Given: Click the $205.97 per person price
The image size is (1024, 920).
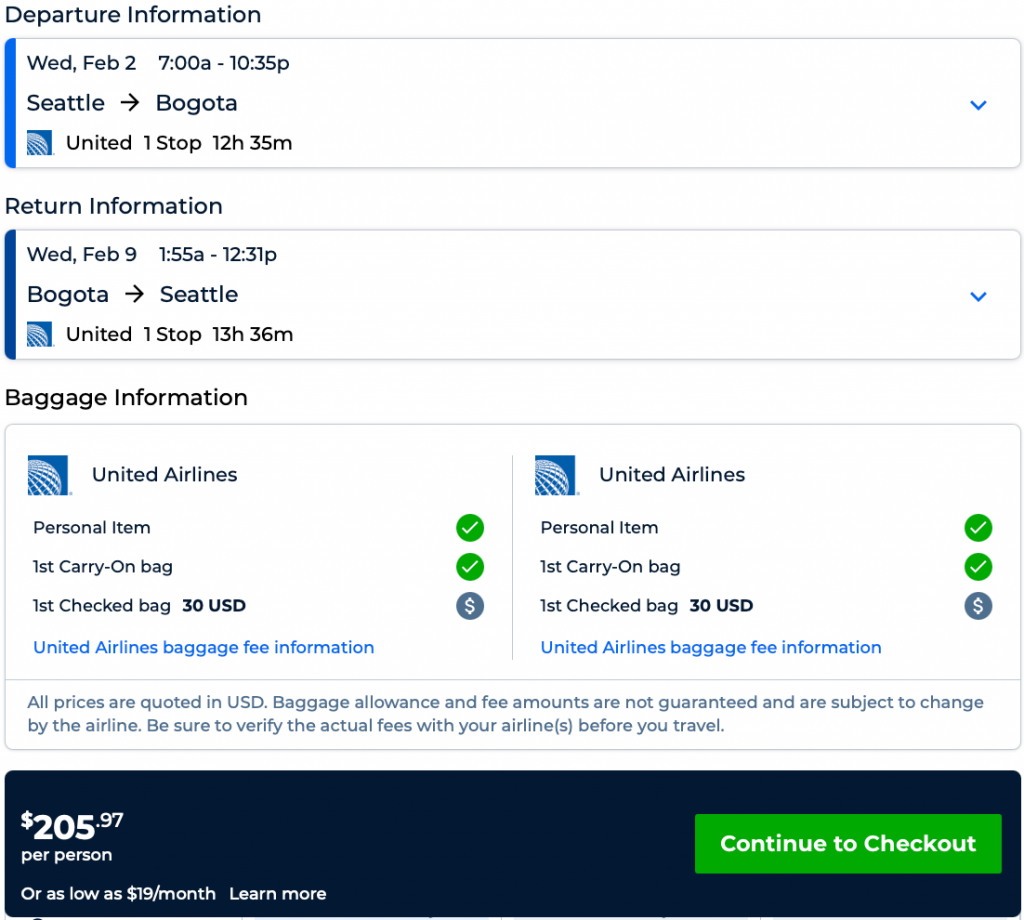Looking at the screenshot, I should click(72, 826).
